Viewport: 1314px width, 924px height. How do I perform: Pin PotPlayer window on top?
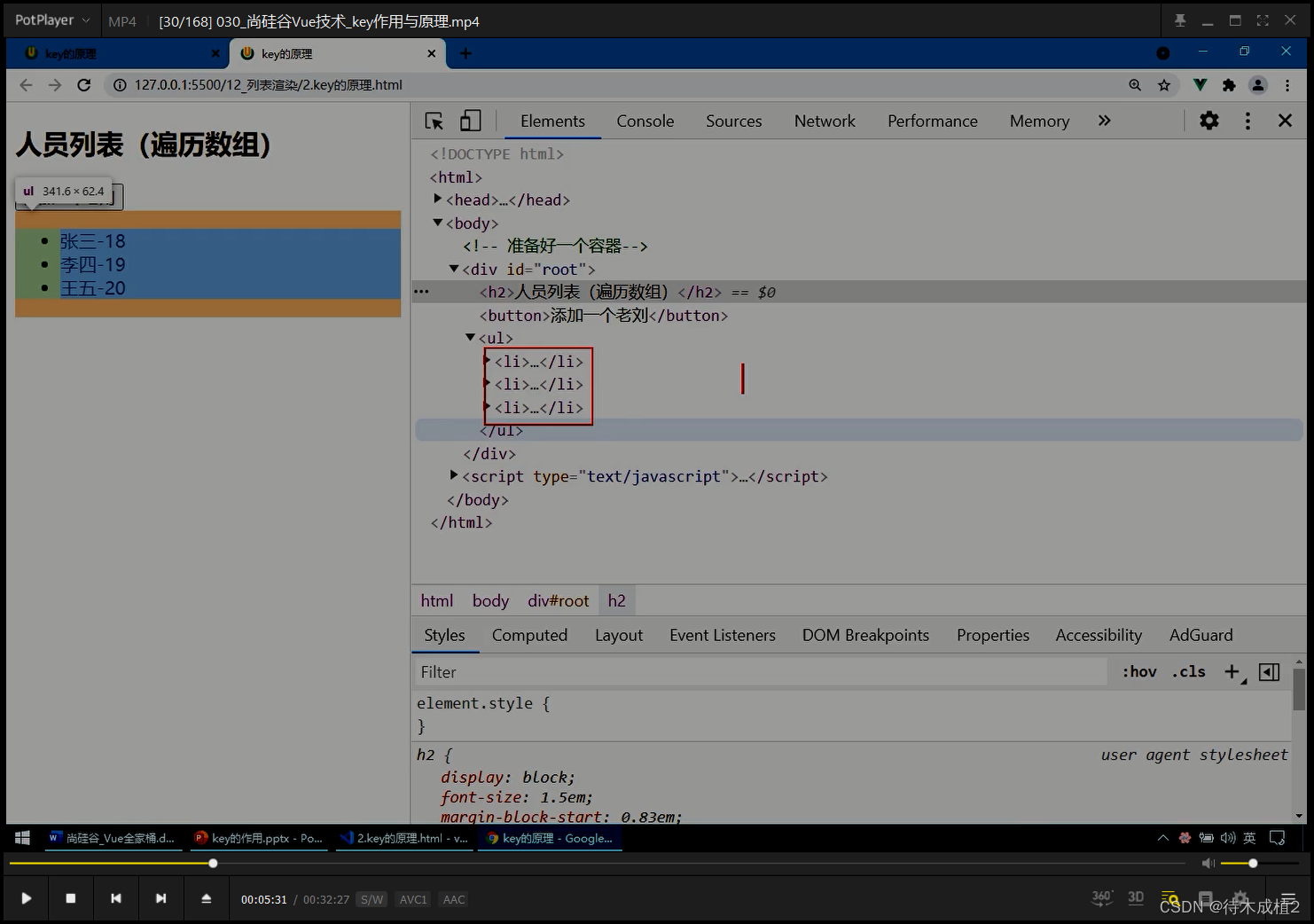tap(1179, 20)
